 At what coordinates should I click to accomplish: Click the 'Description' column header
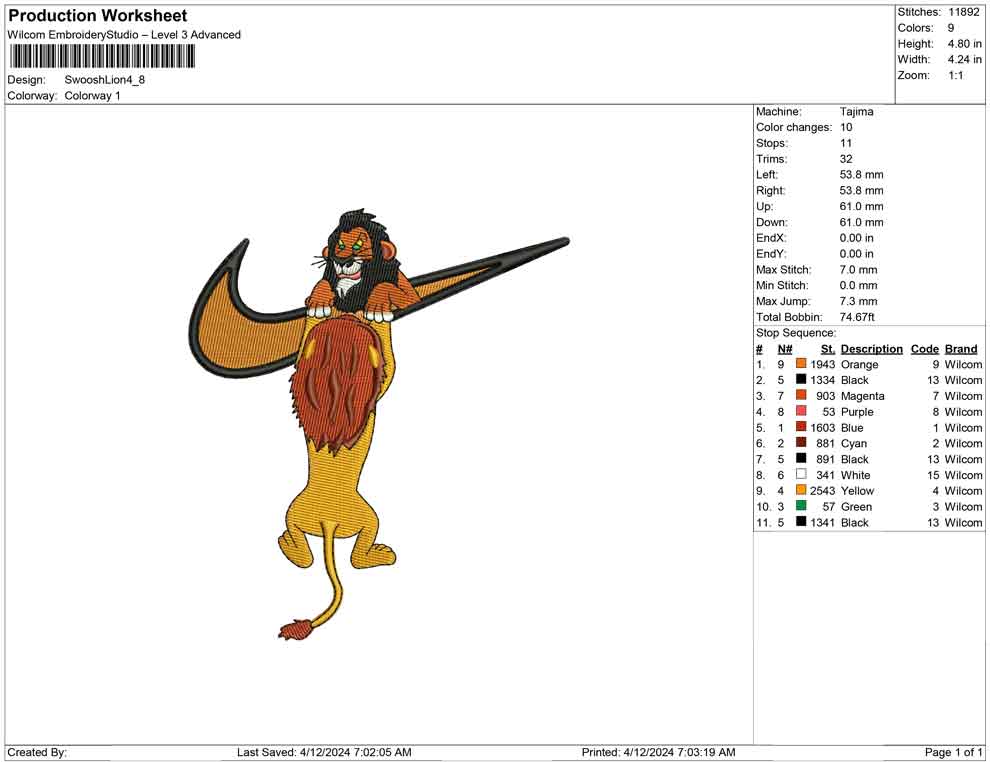point(871,349)
